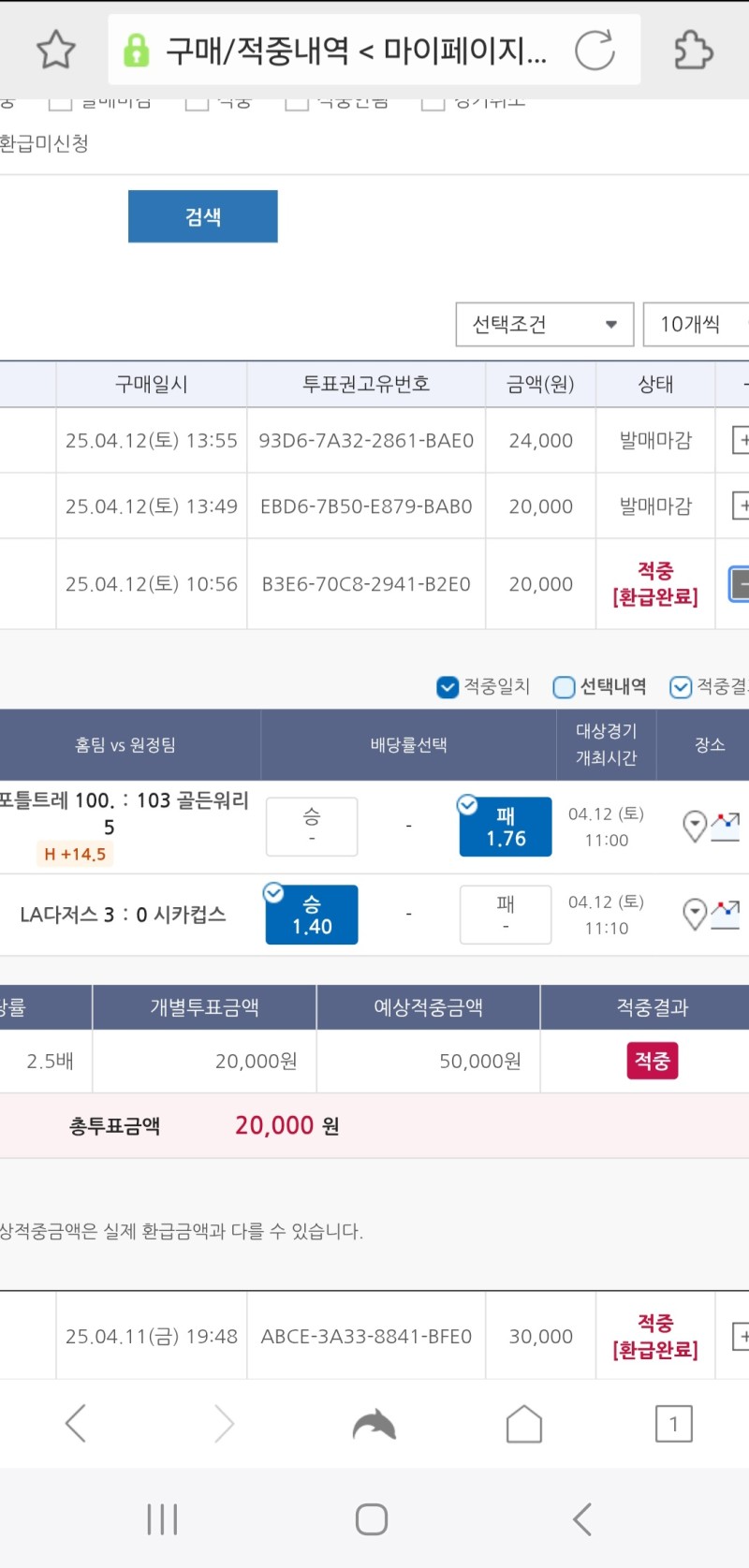Viewport: 749px width, 1568px height.
Task: Click the address bar page title
Action: [356, 50]
